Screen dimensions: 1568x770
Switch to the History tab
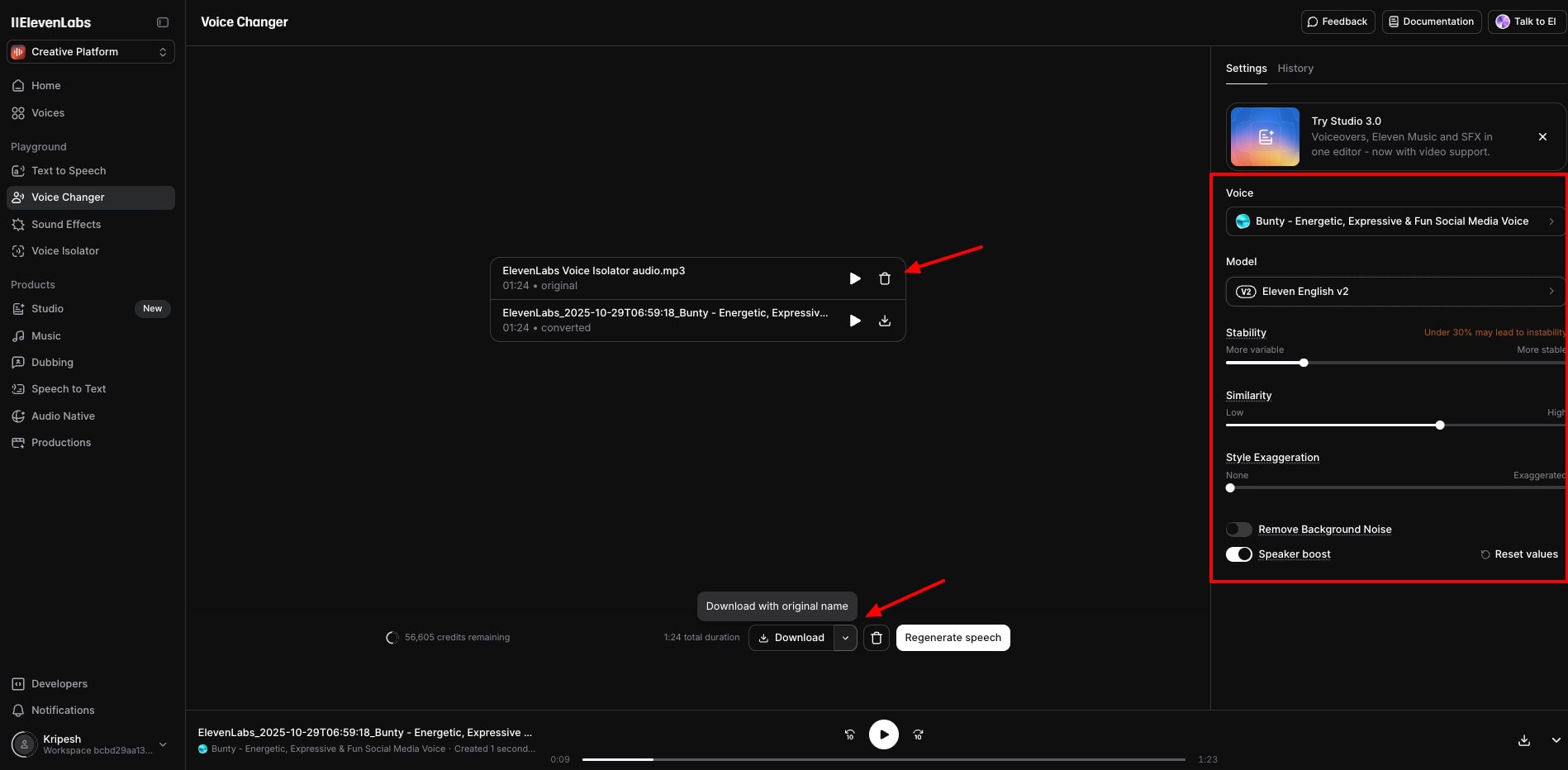click(1295, 69)
